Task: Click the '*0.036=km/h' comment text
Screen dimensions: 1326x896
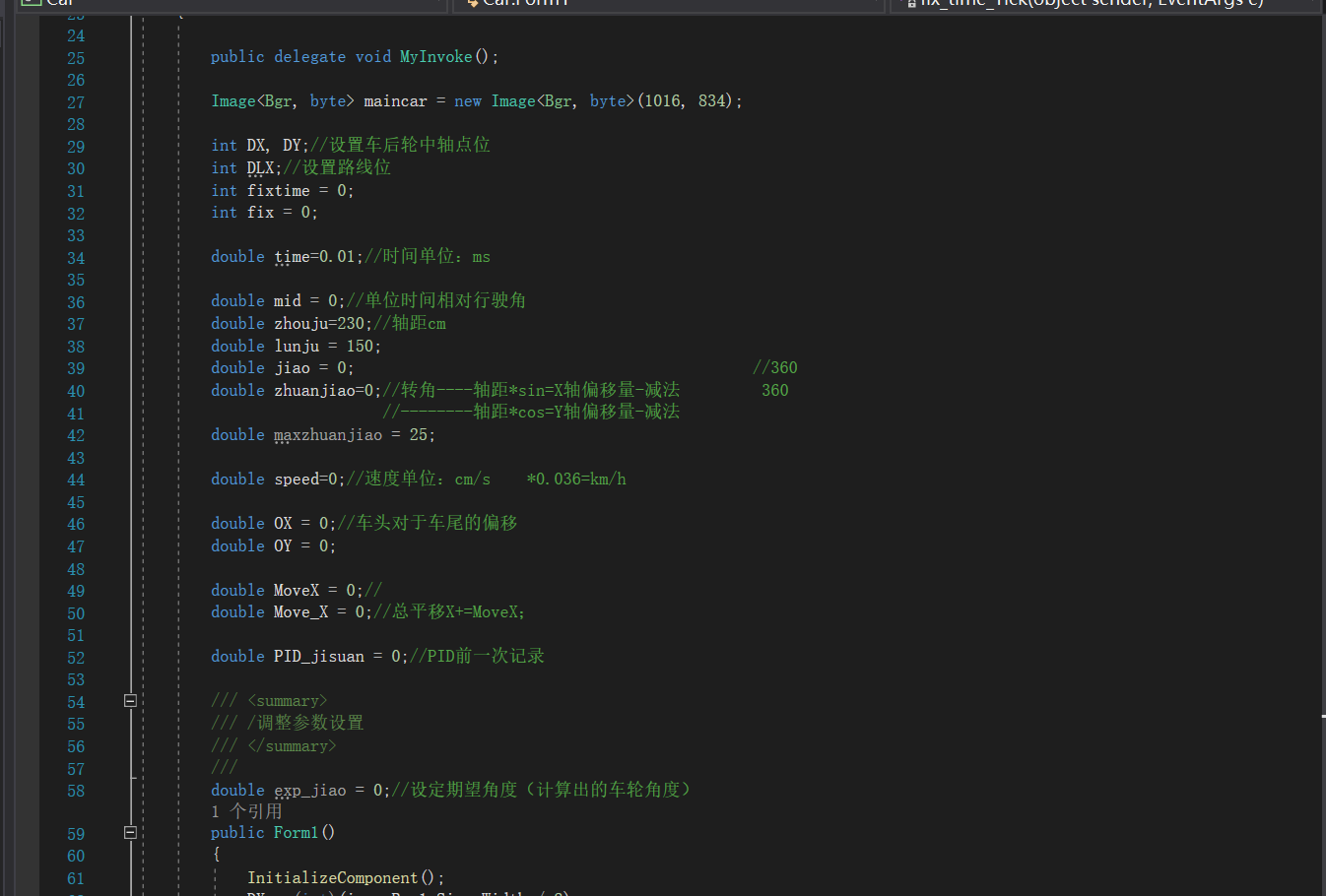Action: pyautogui.click(x=576, y=480)
